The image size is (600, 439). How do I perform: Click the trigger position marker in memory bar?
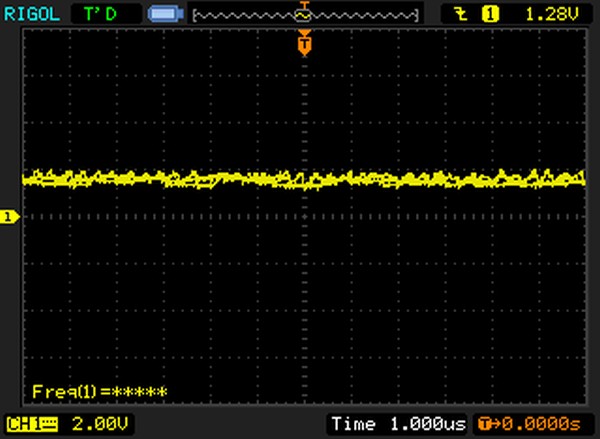[304, 12]
